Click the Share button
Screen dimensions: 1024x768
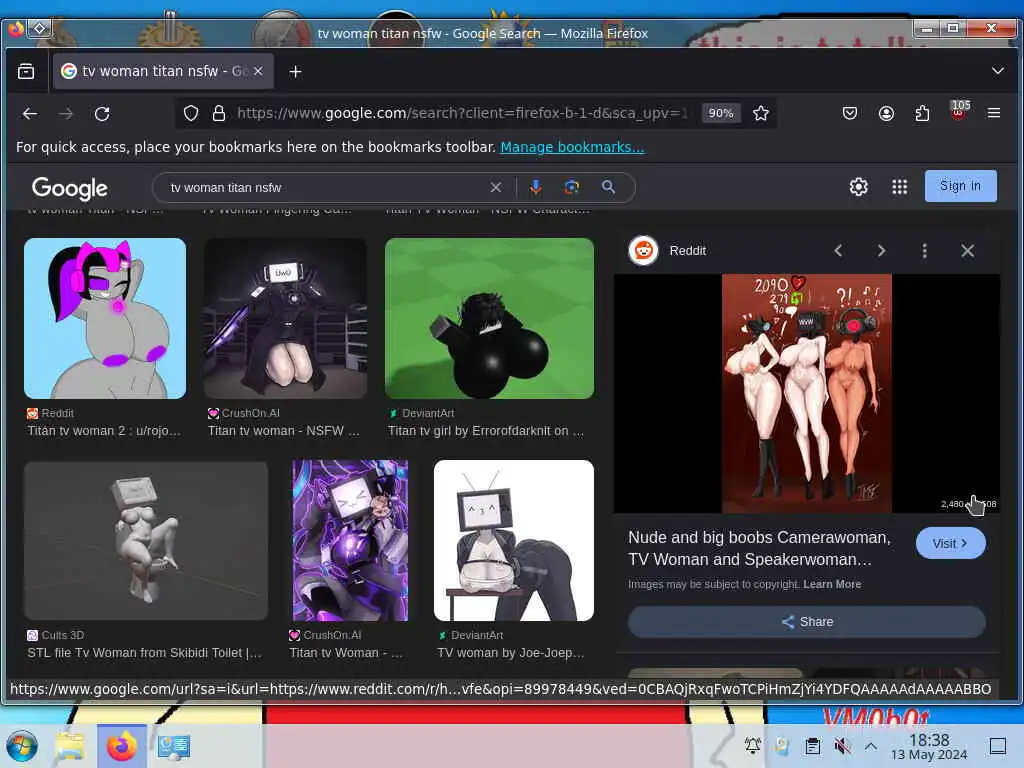(x=807, y=622)
